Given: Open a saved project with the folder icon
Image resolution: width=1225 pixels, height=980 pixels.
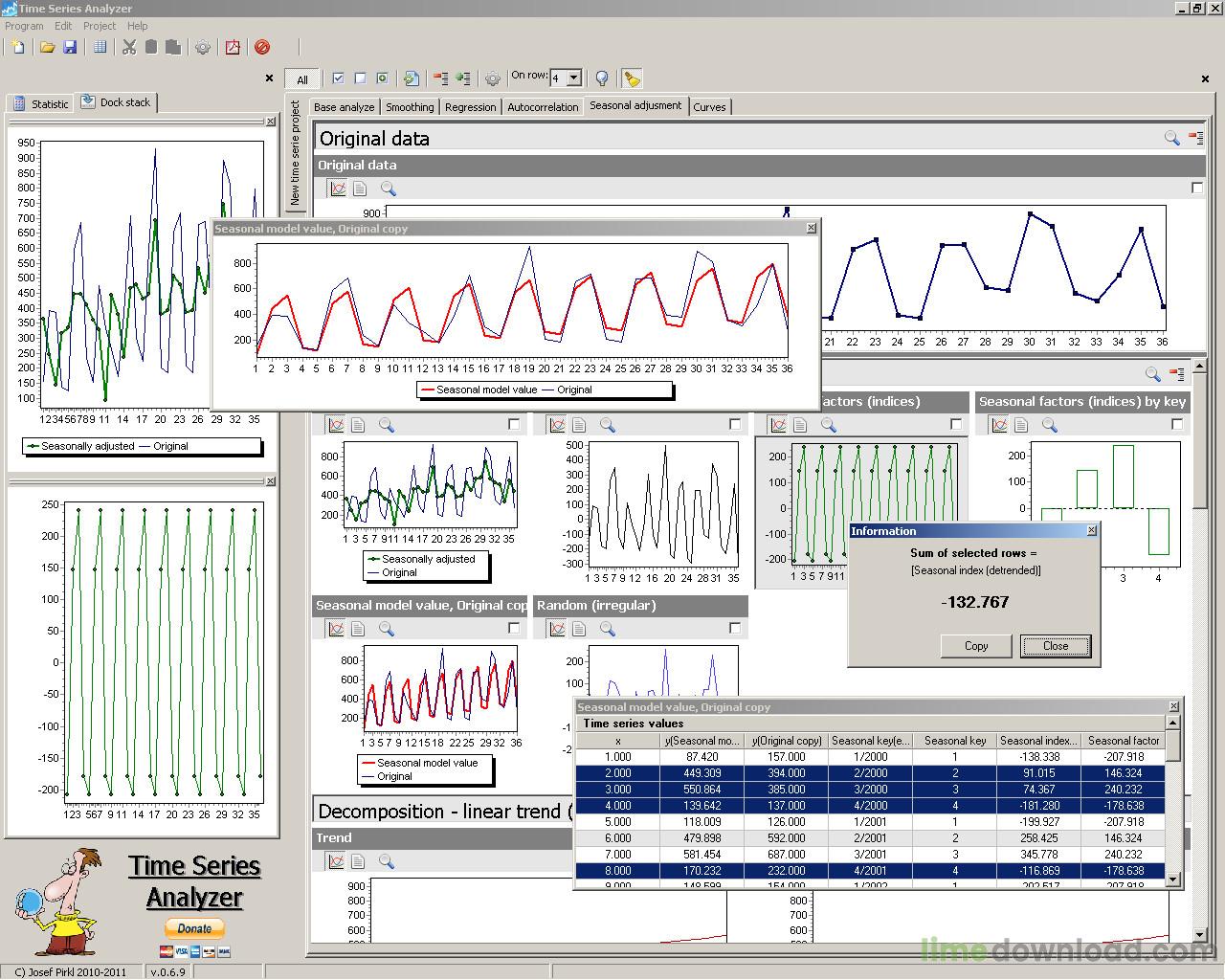Looking at the screenshot, I should coord(47,48).
